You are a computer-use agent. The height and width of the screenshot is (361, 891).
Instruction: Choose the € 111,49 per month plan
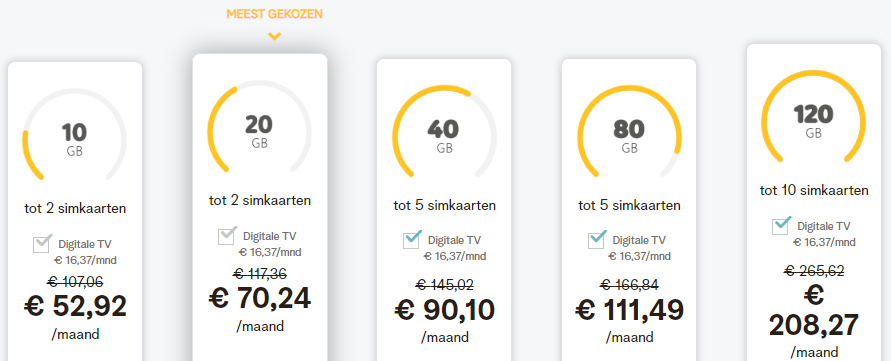click(629, 310)
